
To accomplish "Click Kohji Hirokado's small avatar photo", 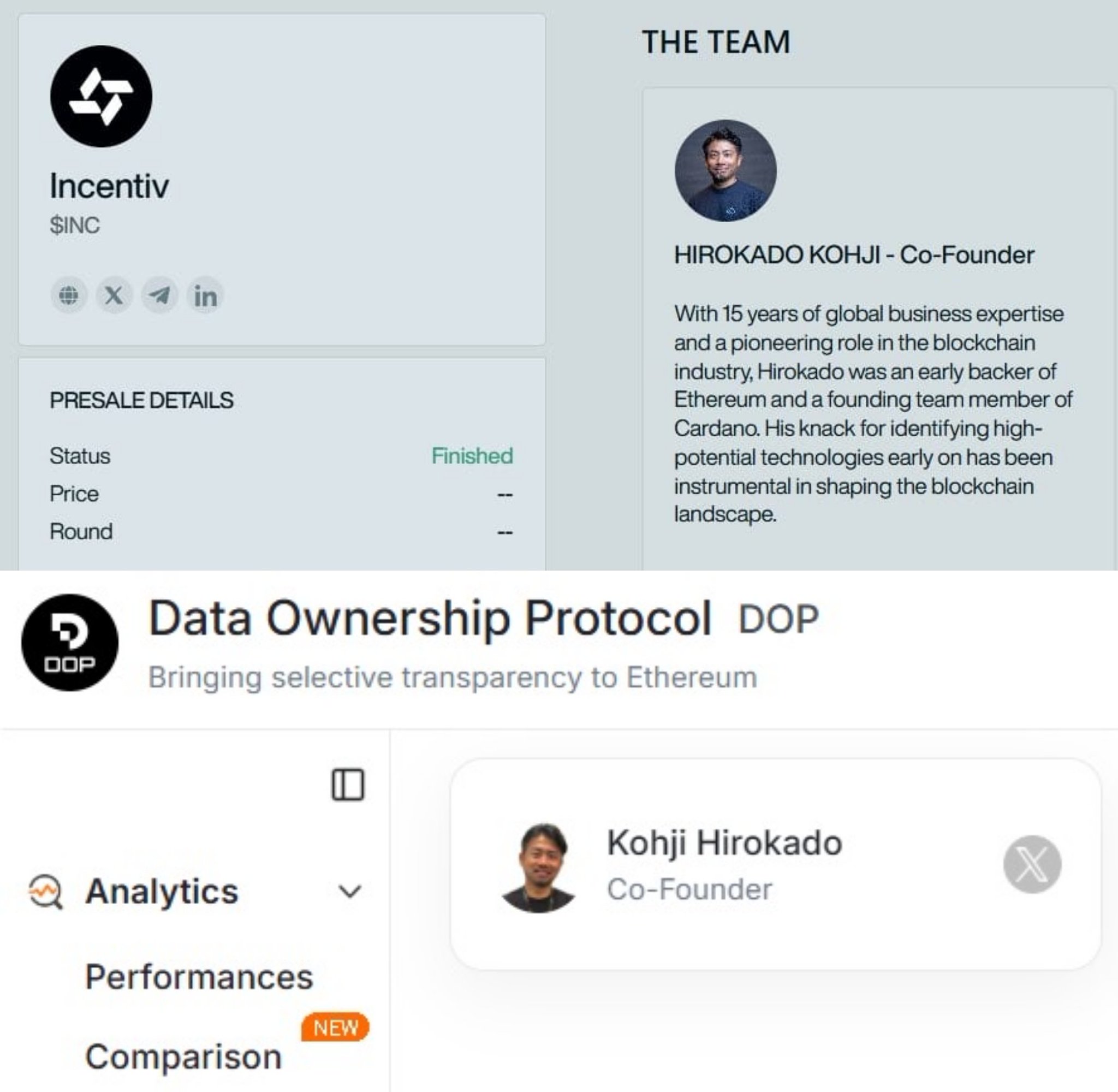I will (539, 867).
